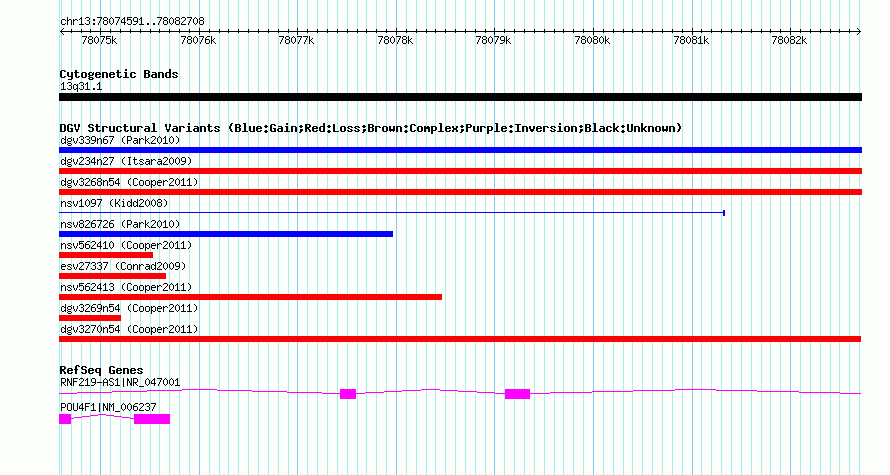Select the blue gain bar for nsv826726

coord(226,234)
